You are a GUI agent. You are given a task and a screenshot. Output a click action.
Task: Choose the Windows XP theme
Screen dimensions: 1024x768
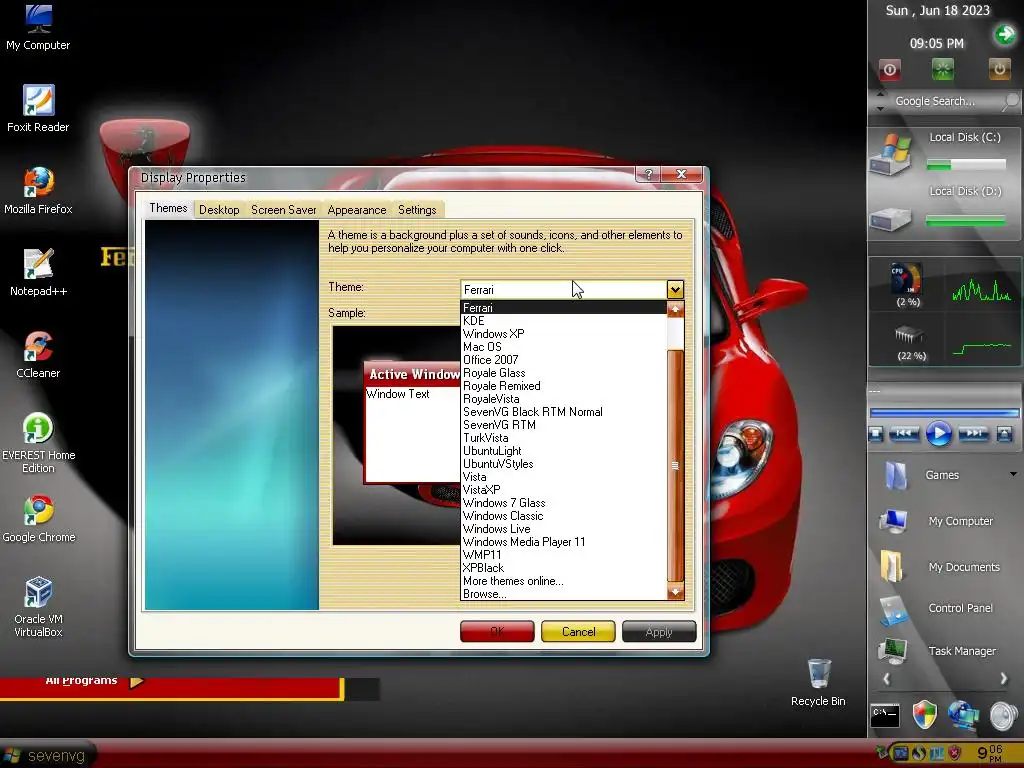tap(564, 334)
